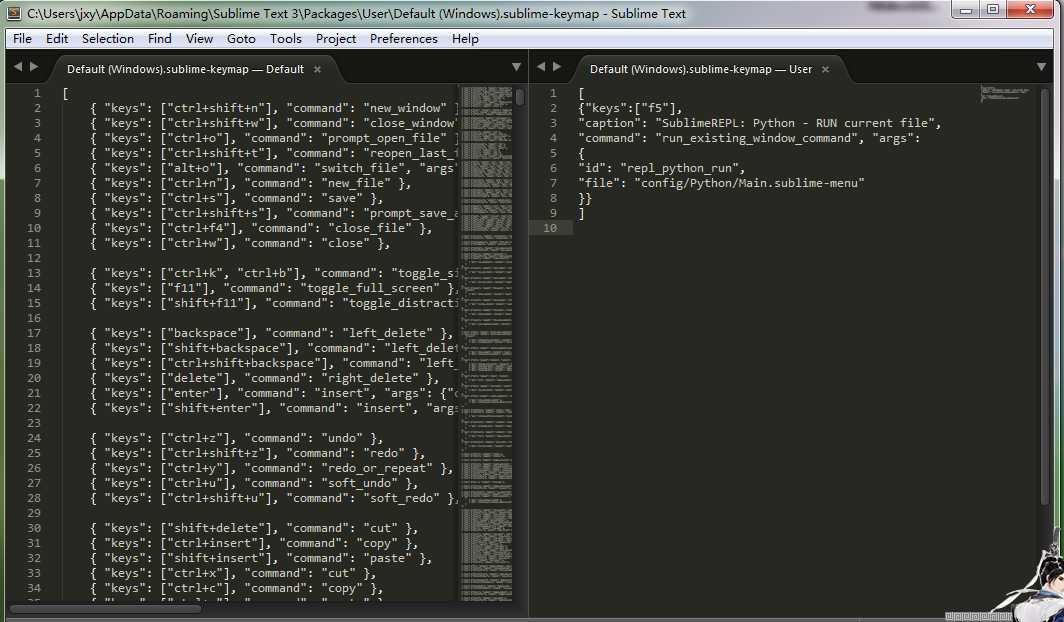Close the Sublime Text window
This screenshot has width=1064, height=622.
coord(1030,9)
